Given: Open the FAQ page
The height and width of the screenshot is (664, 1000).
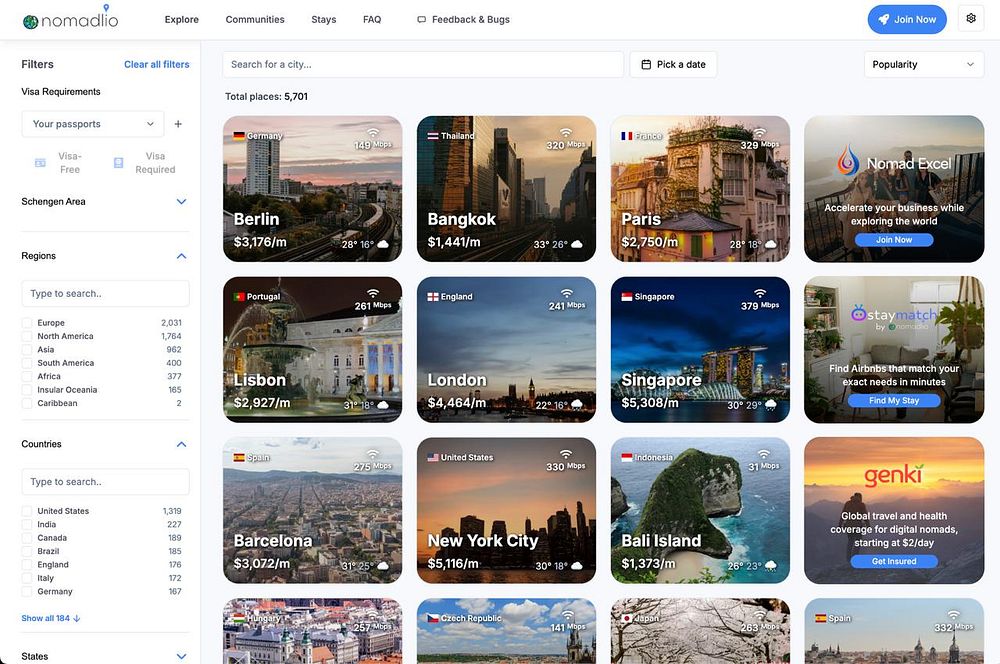Looking at the screenshot, I should coord(372,20).
